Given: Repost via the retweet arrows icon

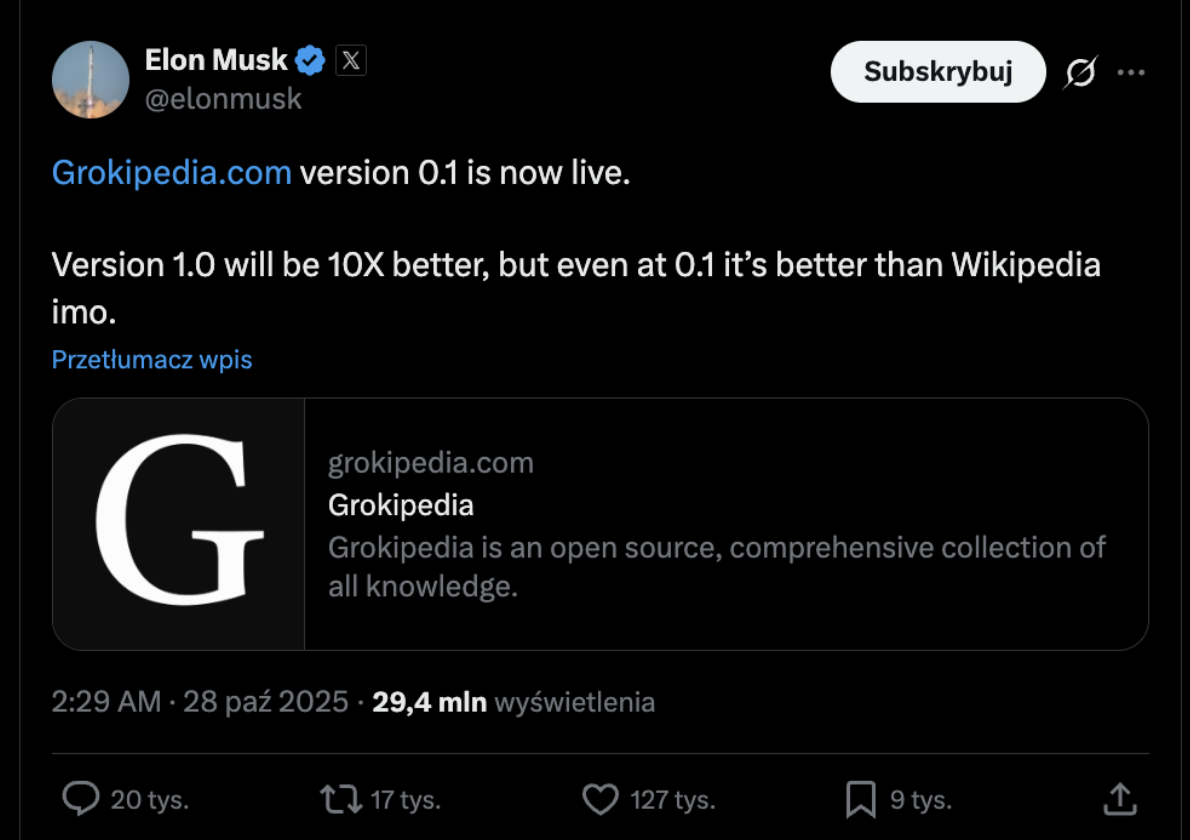Looking at the screenshot, I should click(343, 798).
